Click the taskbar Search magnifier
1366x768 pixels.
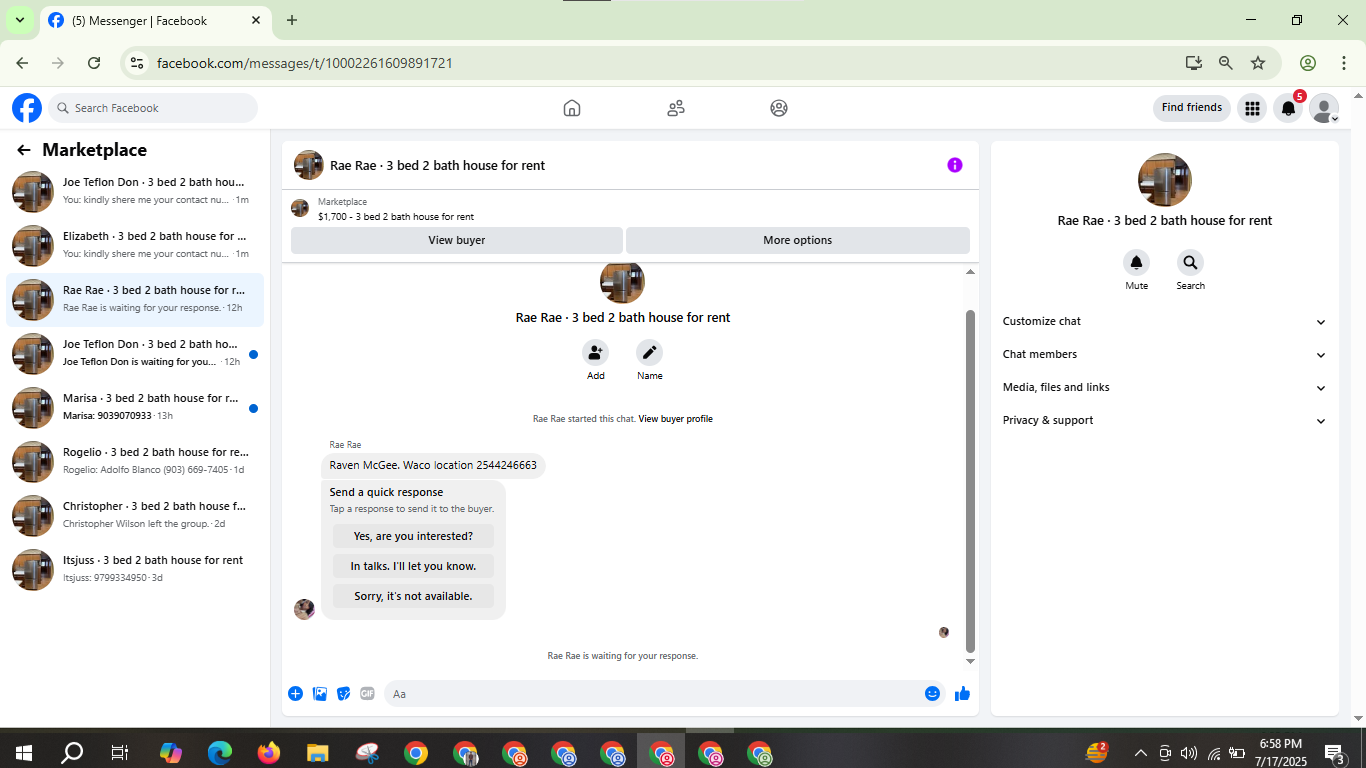[72, 753]
